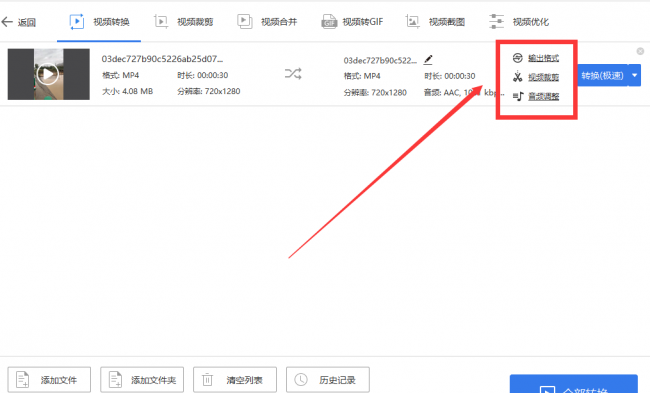Click the 视频截图 picture icon
Image resolution: width=650 pixels, height=393 pixels.
[x=412, y=22]
